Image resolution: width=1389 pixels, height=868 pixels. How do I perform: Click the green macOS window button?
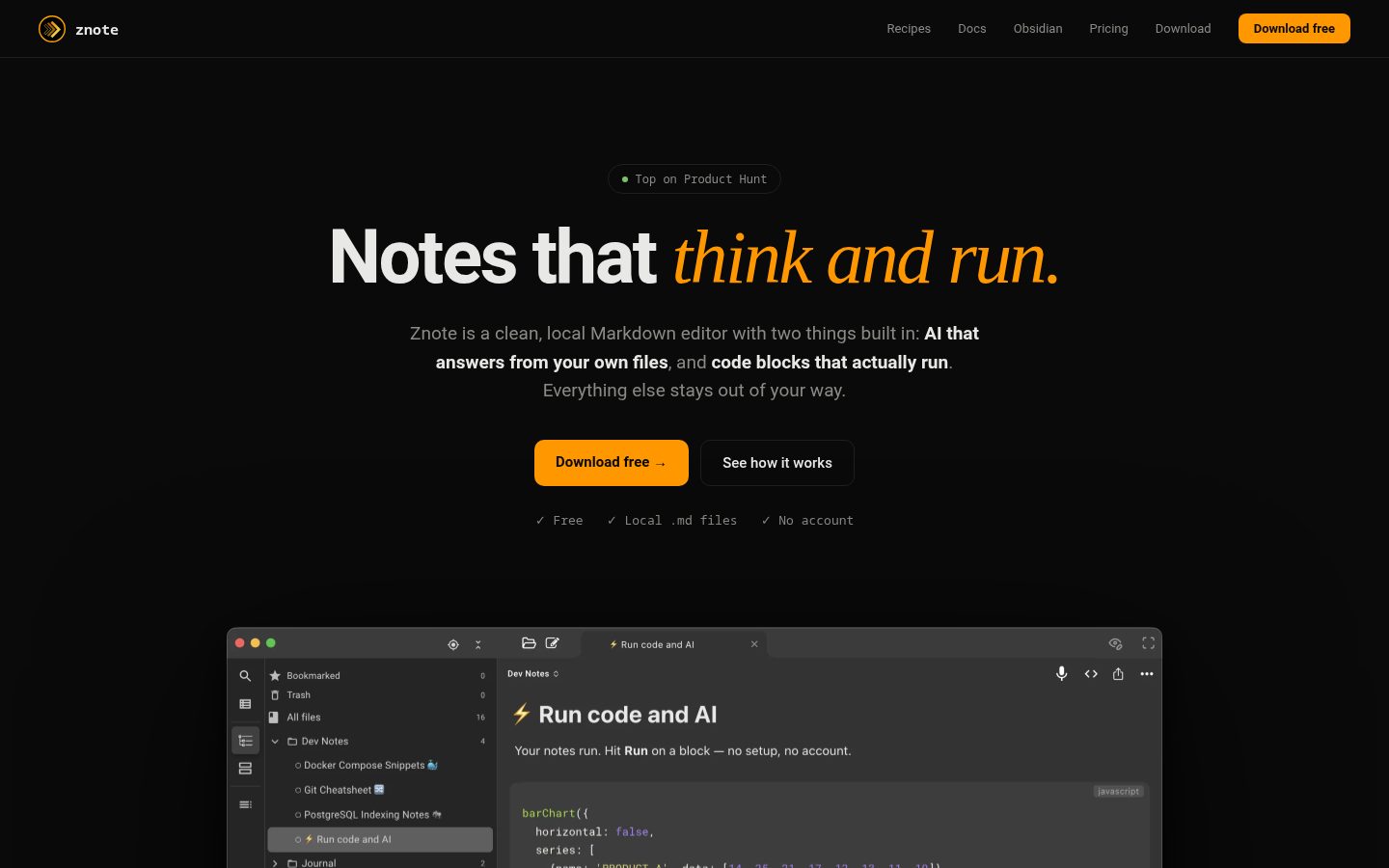(271, 643)
